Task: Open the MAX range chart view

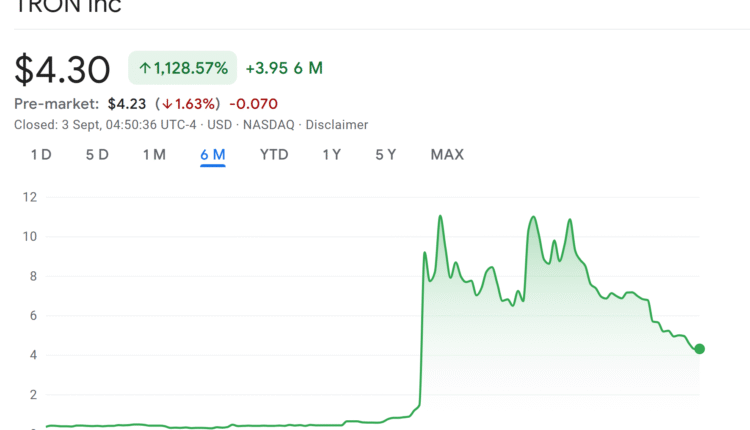Action: pos(447,155)
